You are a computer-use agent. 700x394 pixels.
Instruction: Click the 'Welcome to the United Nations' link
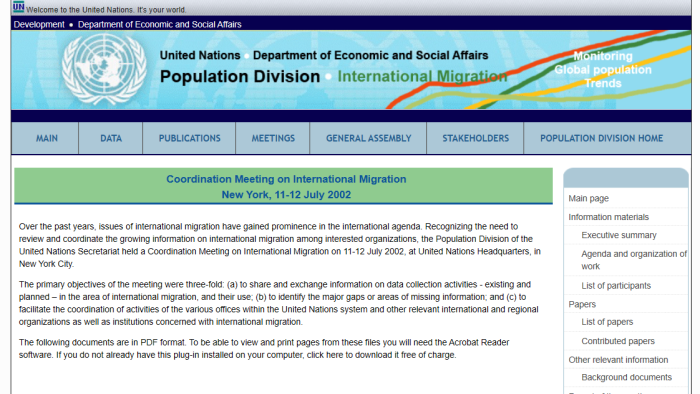tap(106, 10)
